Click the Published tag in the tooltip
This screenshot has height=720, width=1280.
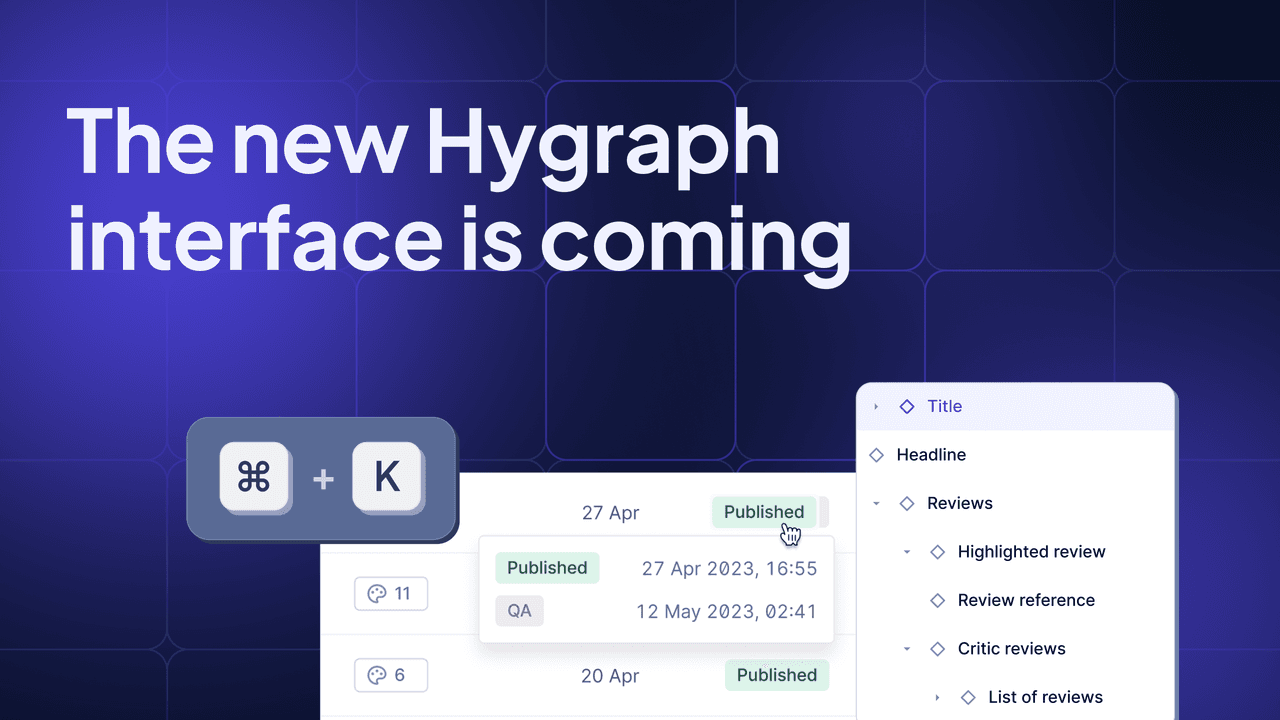coord(547,568)
